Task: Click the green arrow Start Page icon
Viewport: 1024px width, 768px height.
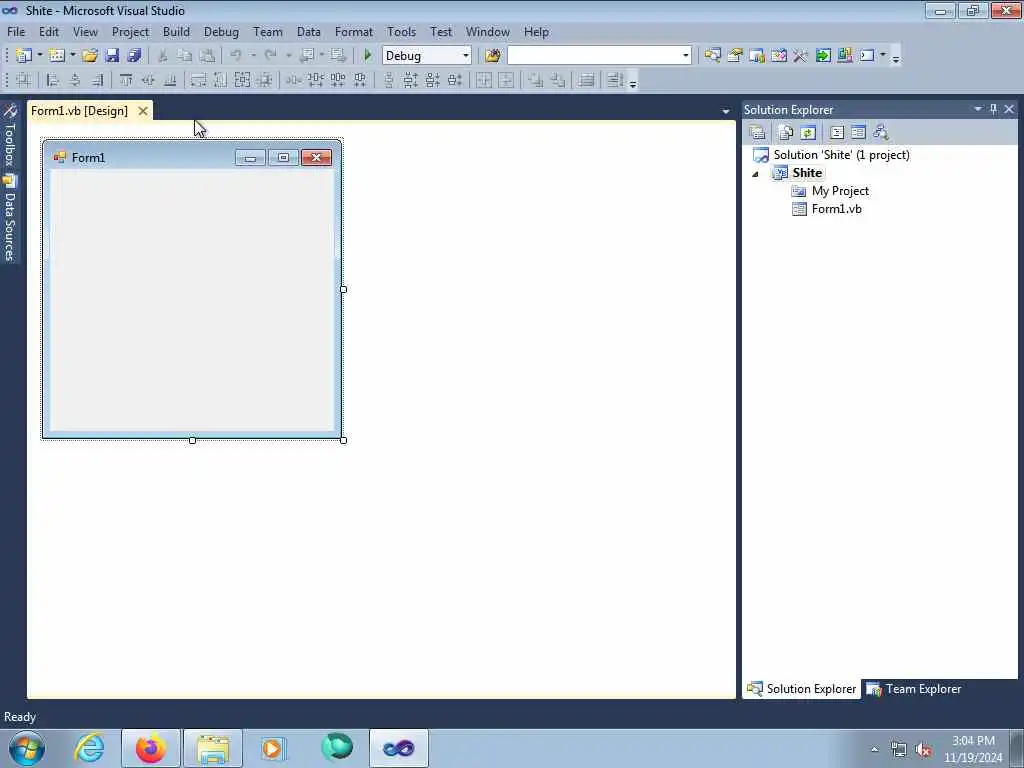Action: pyautogui.click(x=823, y=56)
